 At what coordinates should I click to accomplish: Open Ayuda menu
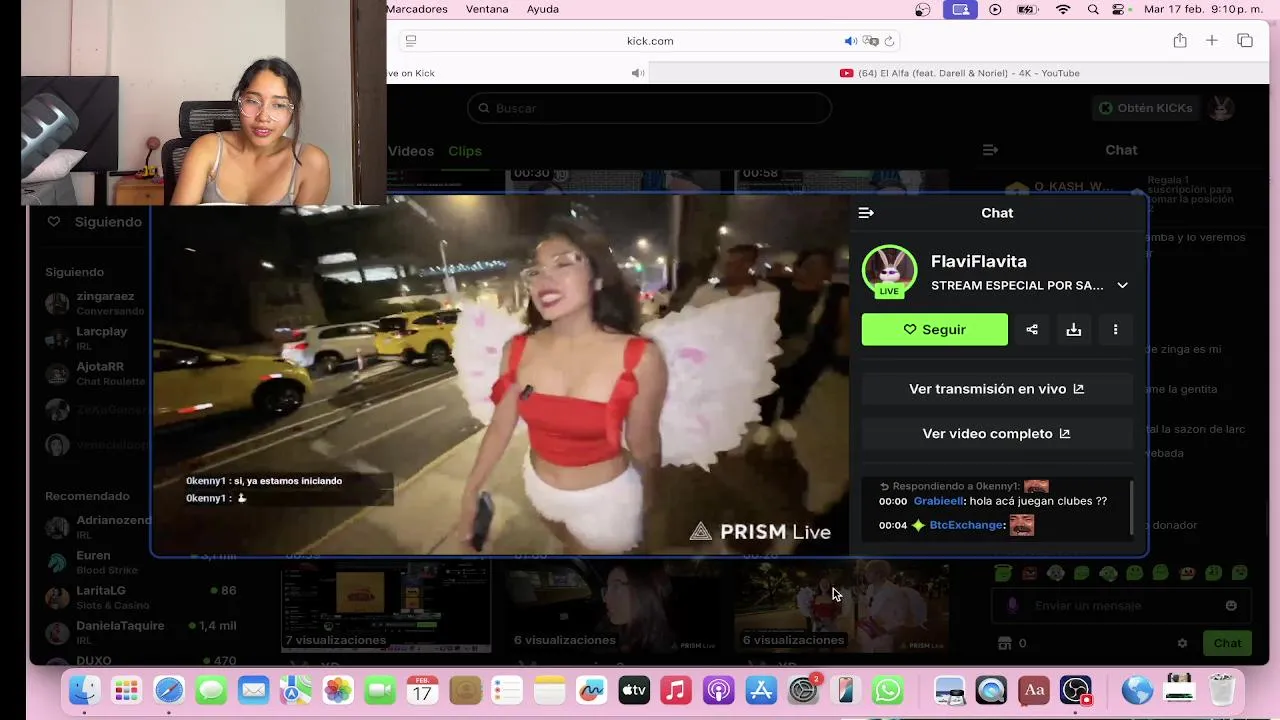coord(543,9)
